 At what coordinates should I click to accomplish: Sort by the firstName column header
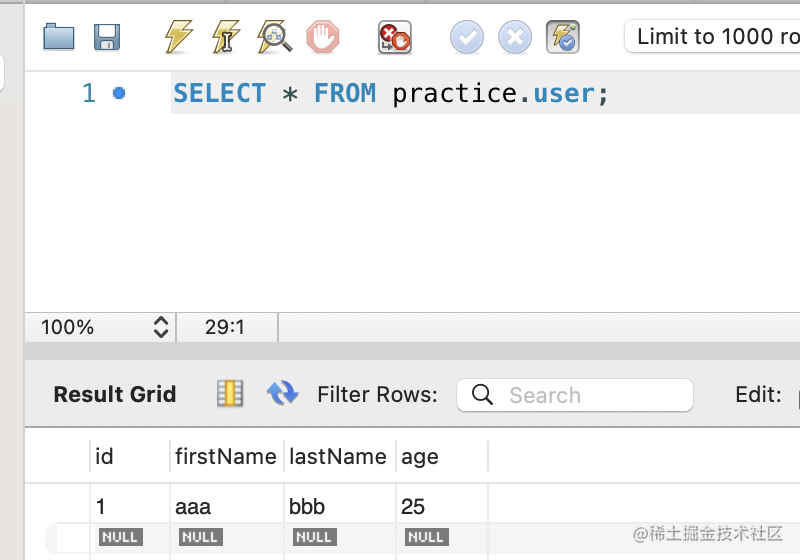coord(225,457)
